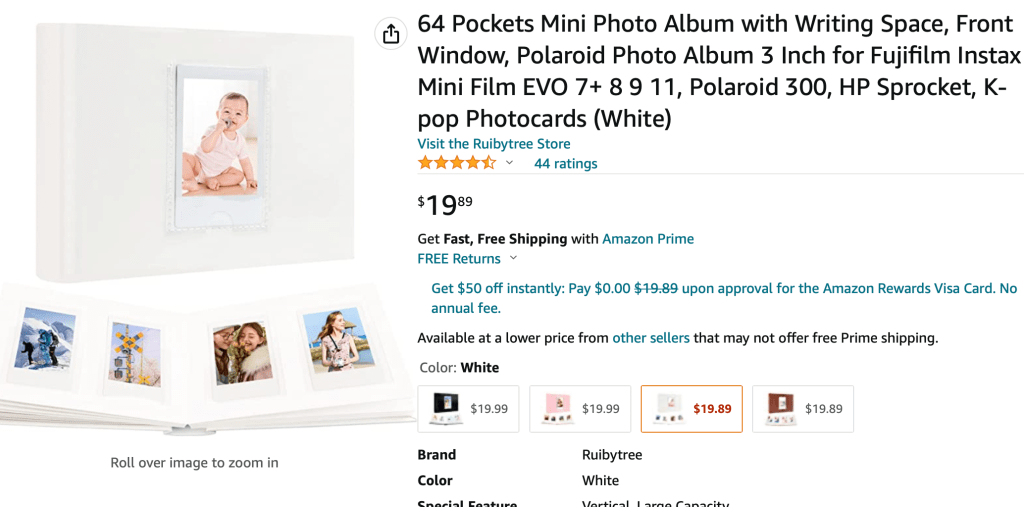Screen dimensions: 1024x507
Task: Select the pink album swatch at $19.99
Action: 580,409
